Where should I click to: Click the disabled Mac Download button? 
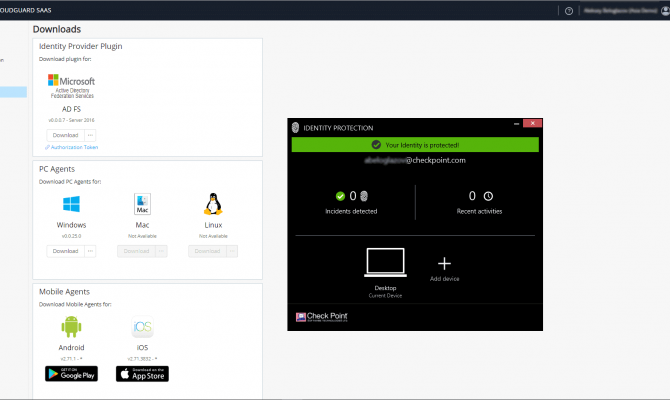click(x=136, y=251)
